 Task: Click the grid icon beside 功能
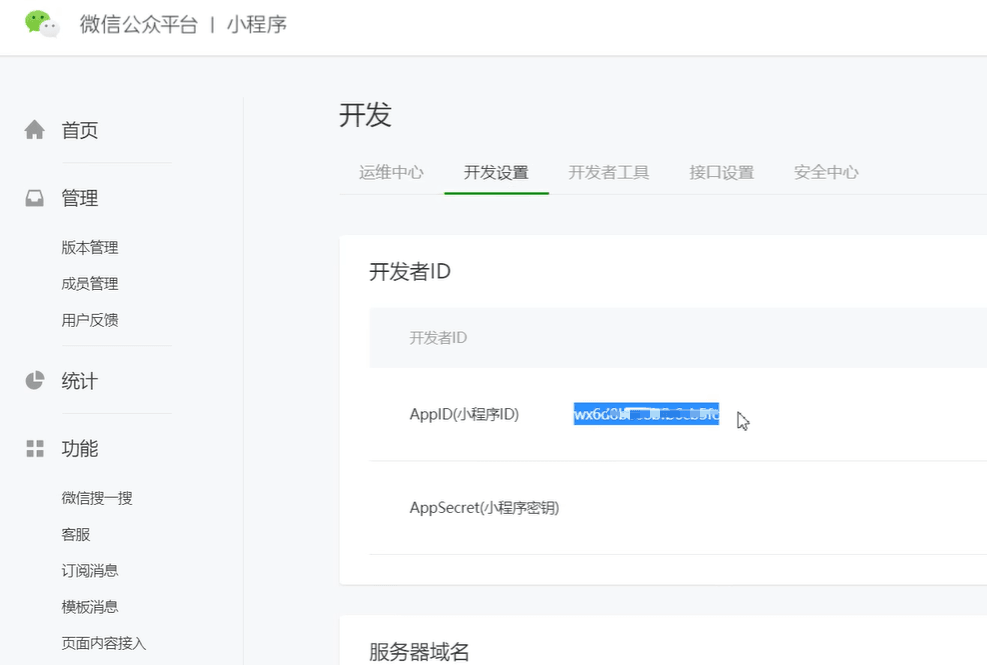point(35,448)
